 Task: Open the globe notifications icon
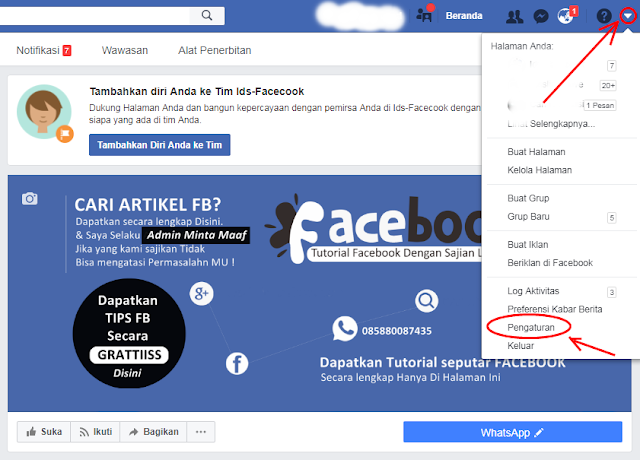[566, 16]
